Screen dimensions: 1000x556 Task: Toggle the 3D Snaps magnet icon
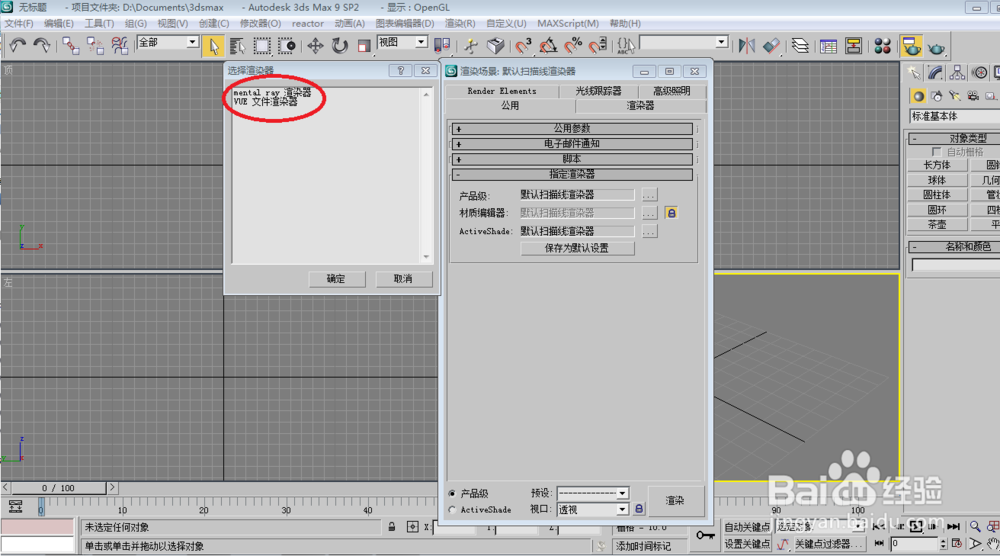(523, 45)
